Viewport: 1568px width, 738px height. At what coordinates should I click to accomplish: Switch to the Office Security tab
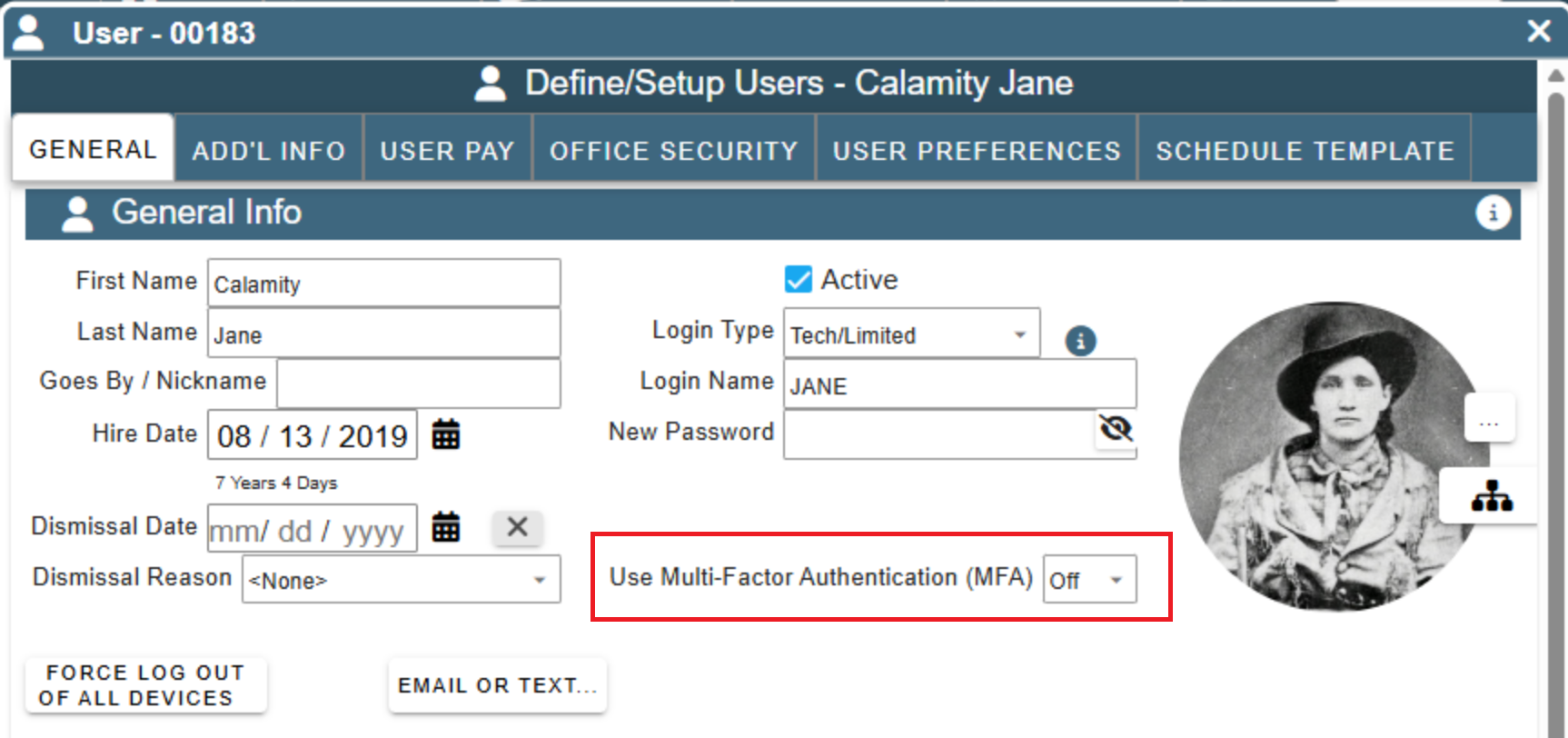[x=673, y=151]
